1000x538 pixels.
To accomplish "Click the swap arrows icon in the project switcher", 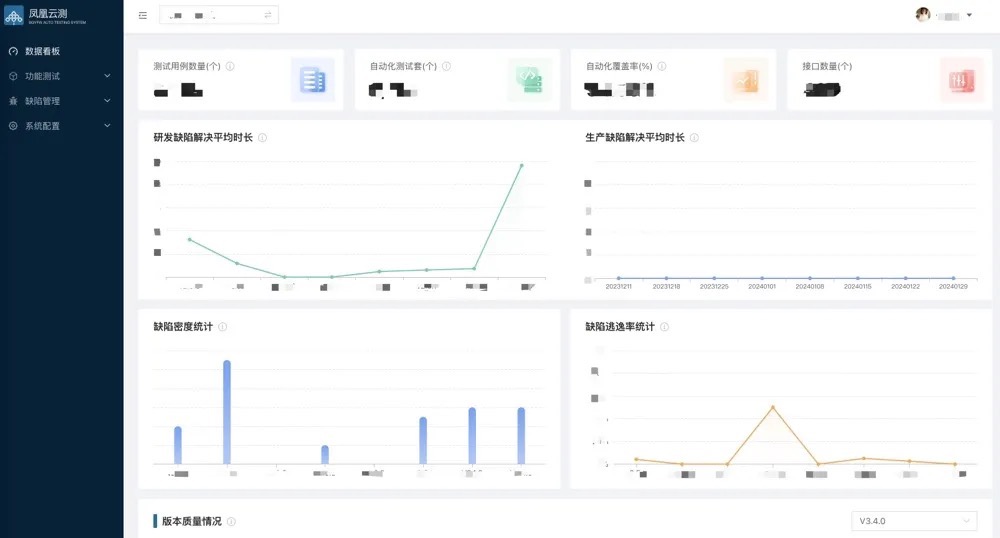I will click(x=268, y=15).
